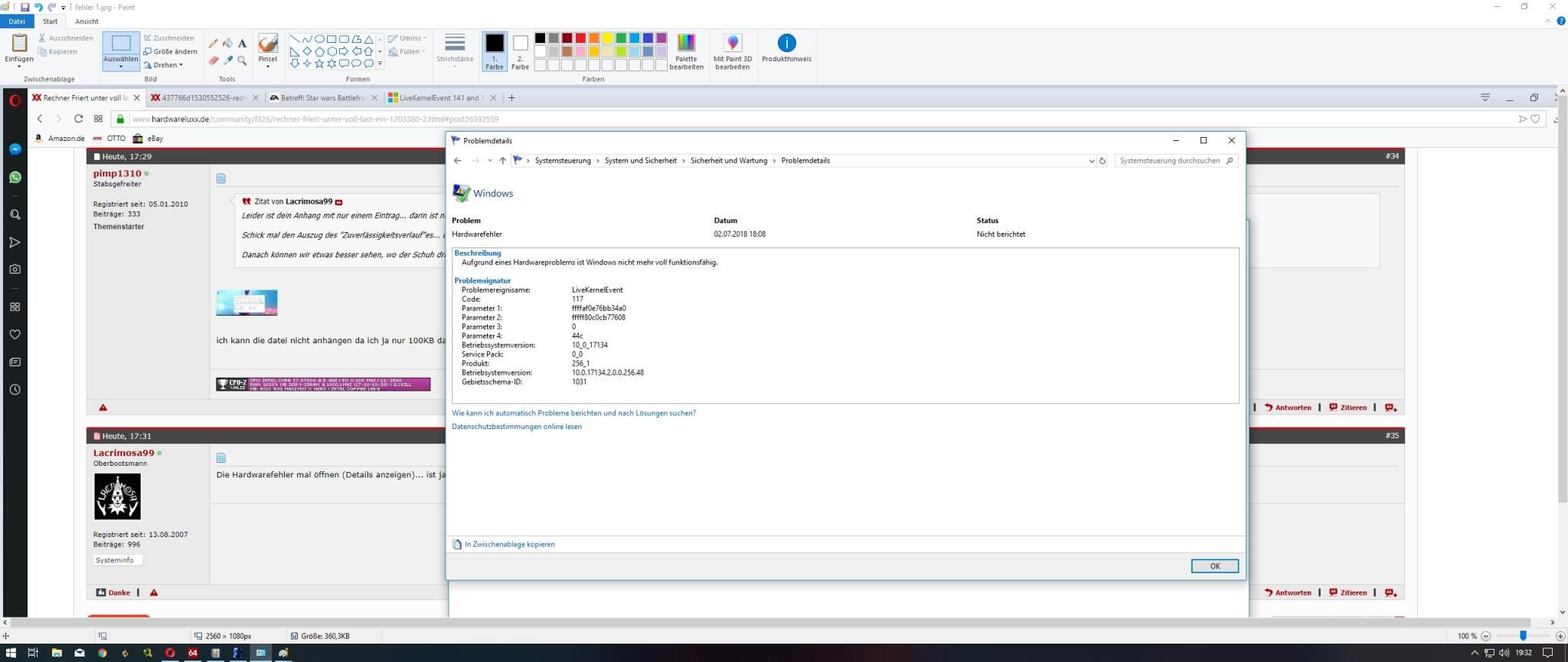Click Opera sidebar Messenger icon
Screen dimensions: 1568x662
coord(15,149)
